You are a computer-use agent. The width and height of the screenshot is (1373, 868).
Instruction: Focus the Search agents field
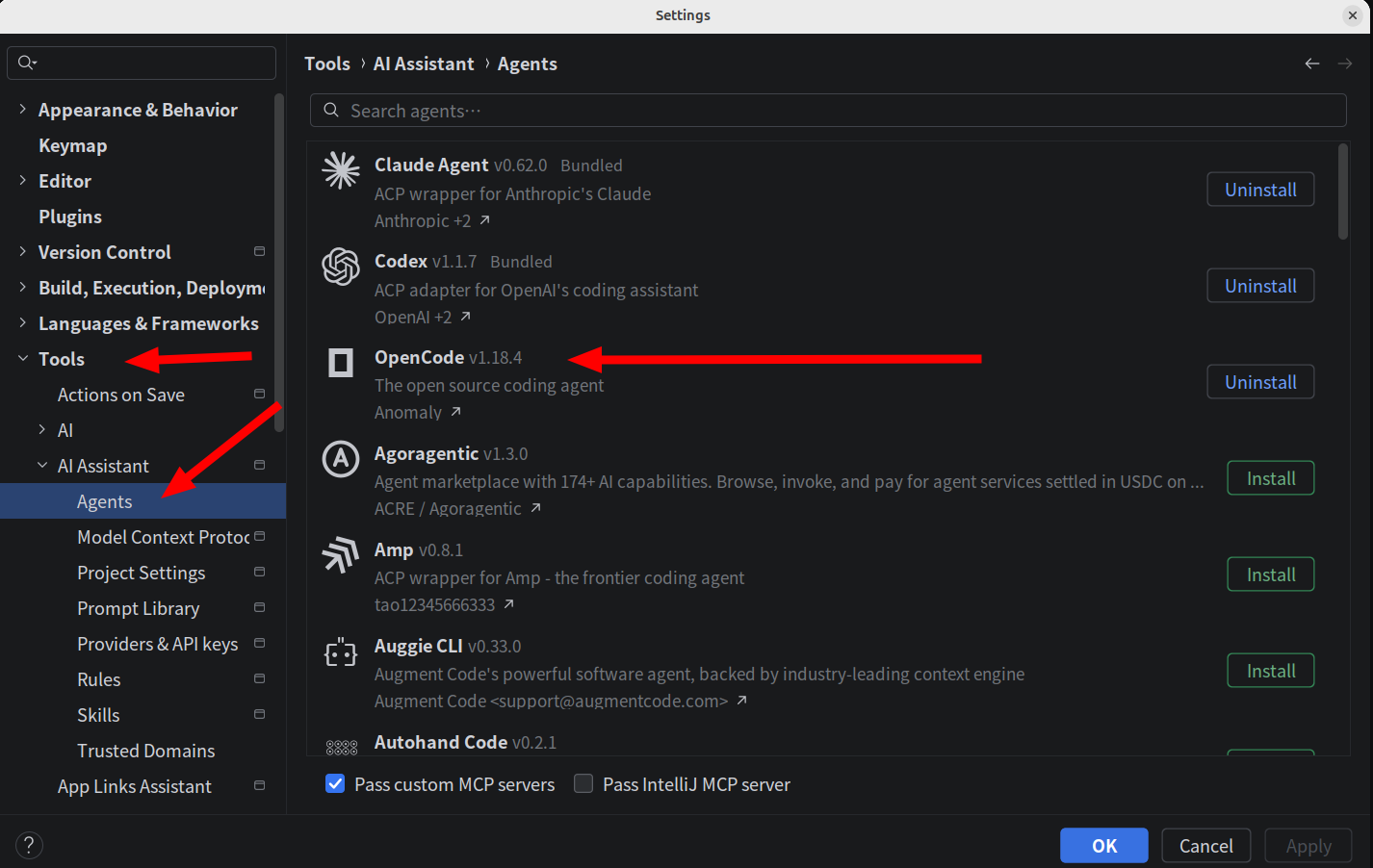tap(828, 111)
